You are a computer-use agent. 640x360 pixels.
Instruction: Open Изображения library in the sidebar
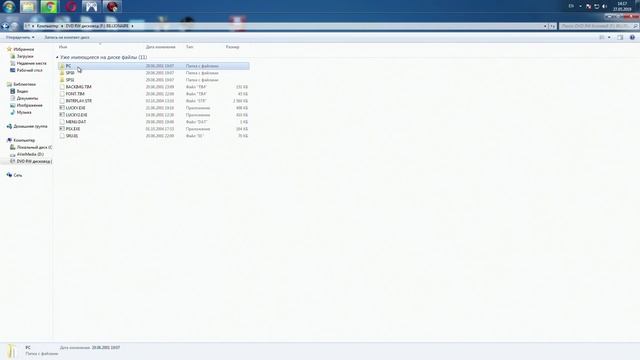coord(29,105)
